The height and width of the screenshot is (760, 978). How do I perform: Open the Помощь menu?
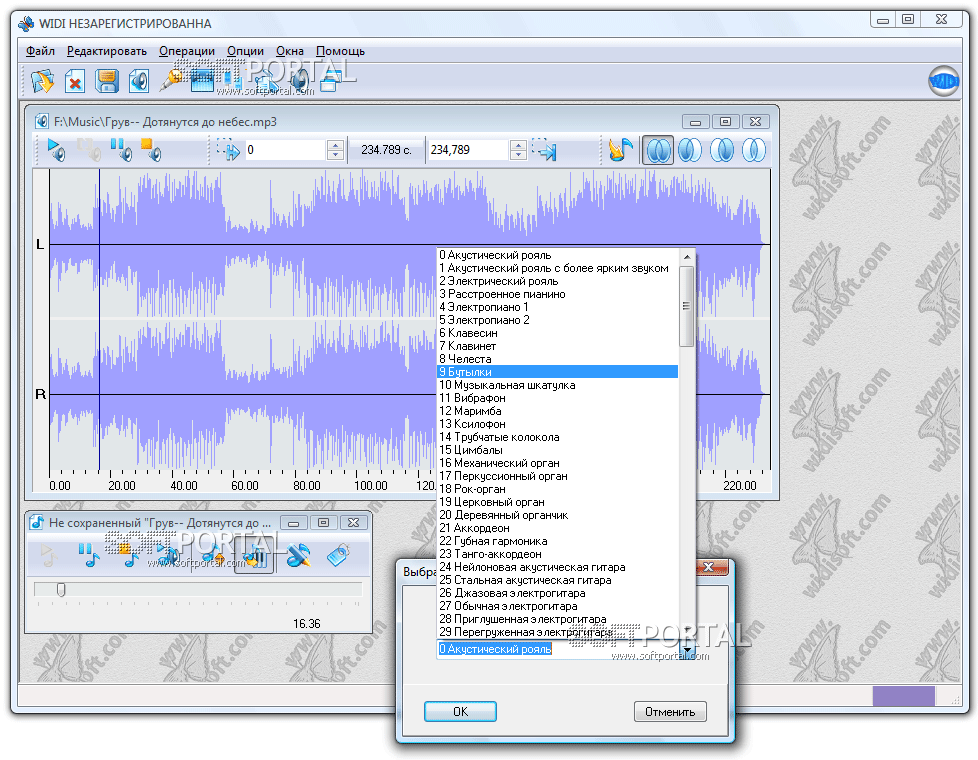click(341, 51)
